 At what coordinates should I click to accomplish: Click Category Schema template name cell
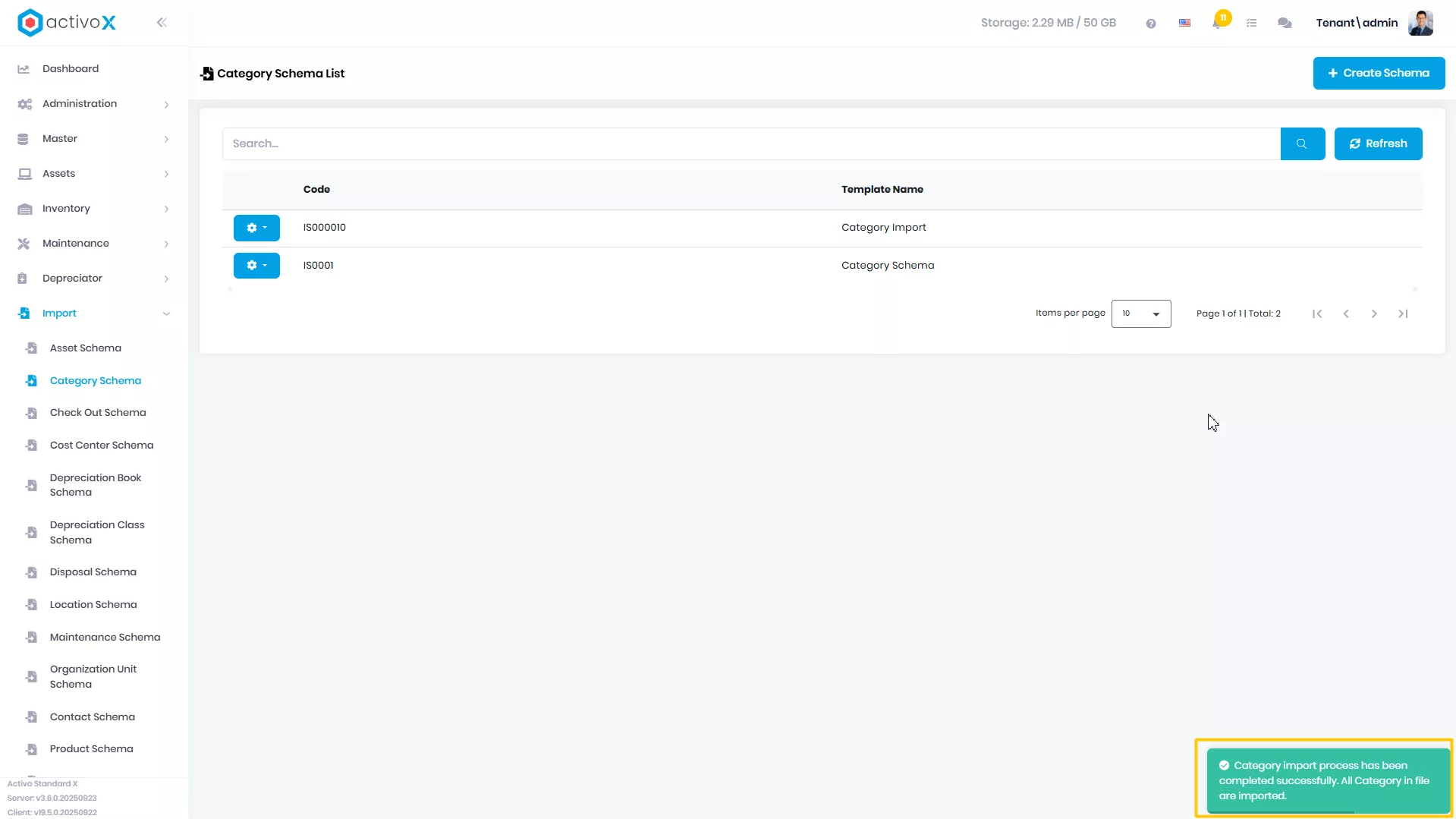(x=888, y=266)
